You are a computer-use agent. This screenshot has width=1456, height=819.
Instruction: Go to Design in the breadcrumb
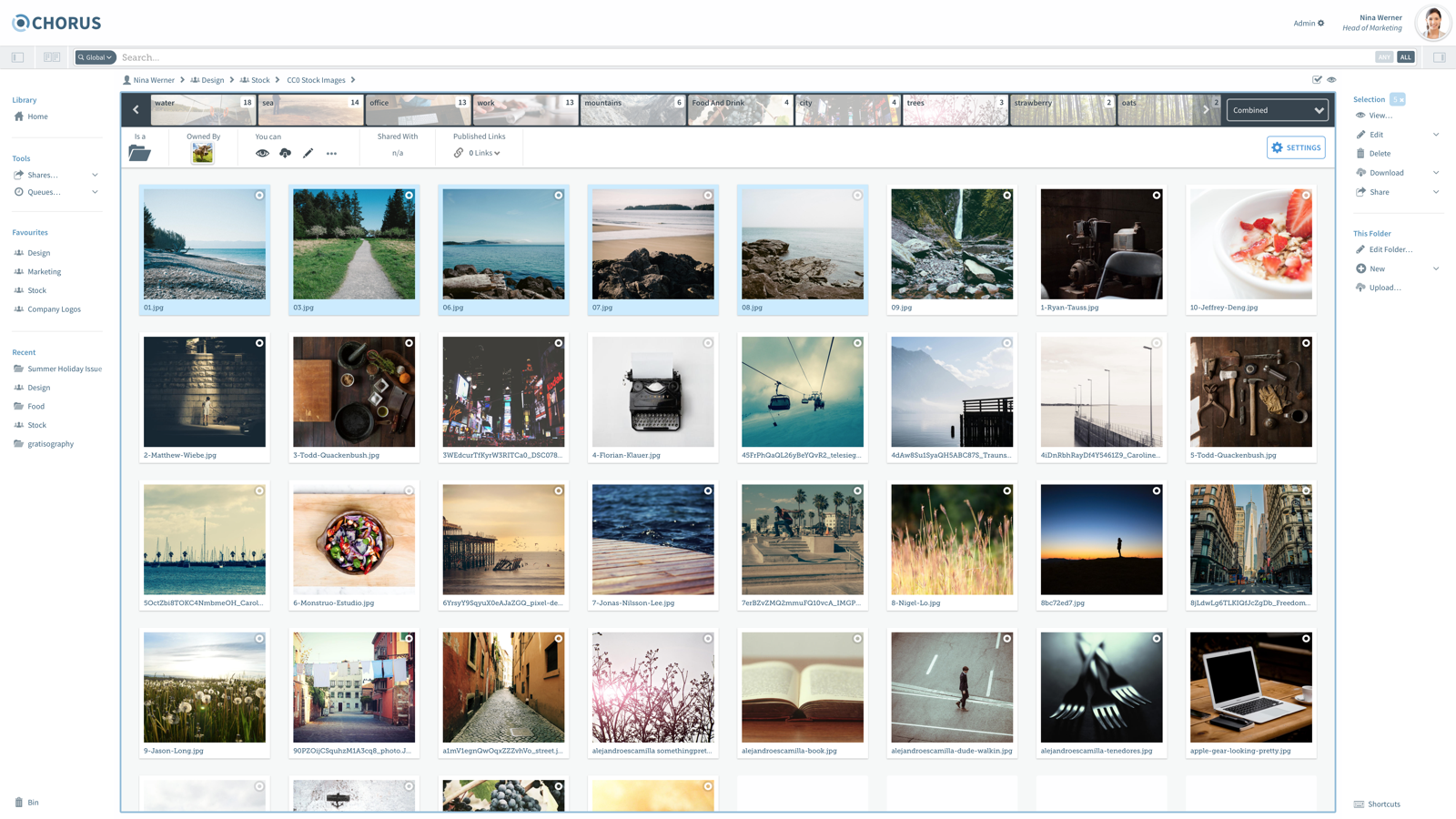(207, 80)
